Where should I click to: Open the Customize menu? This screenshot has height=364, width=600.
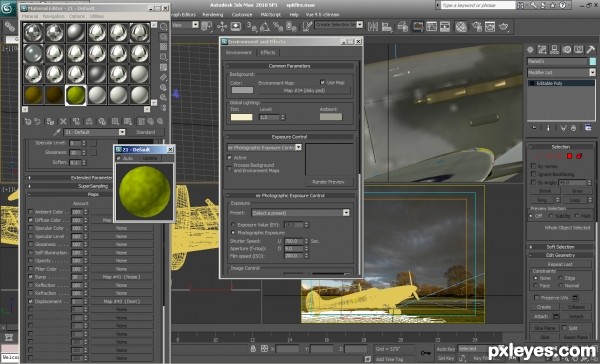[x=242, y=15]
